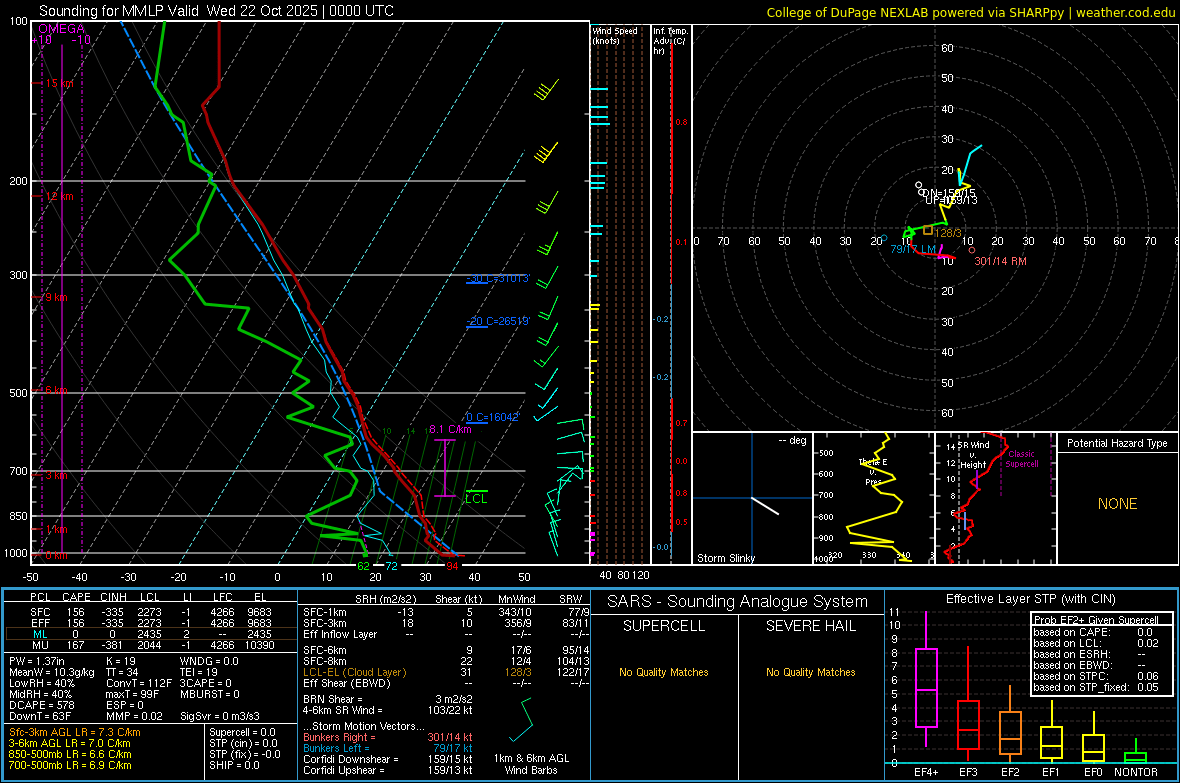Viewport: 1180px width, 783px height.
Task: Select the highlighted ML parcel row
Action: click(x=151, y=634)
